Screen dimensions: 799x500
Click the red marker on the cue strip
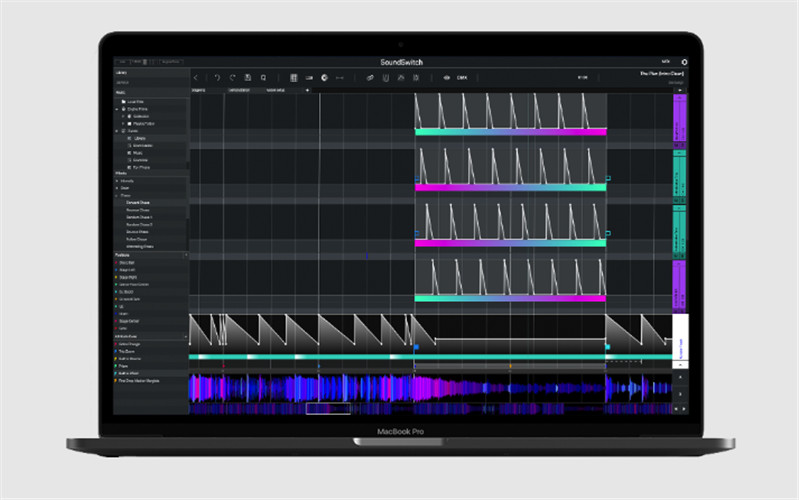click(223, 365)
